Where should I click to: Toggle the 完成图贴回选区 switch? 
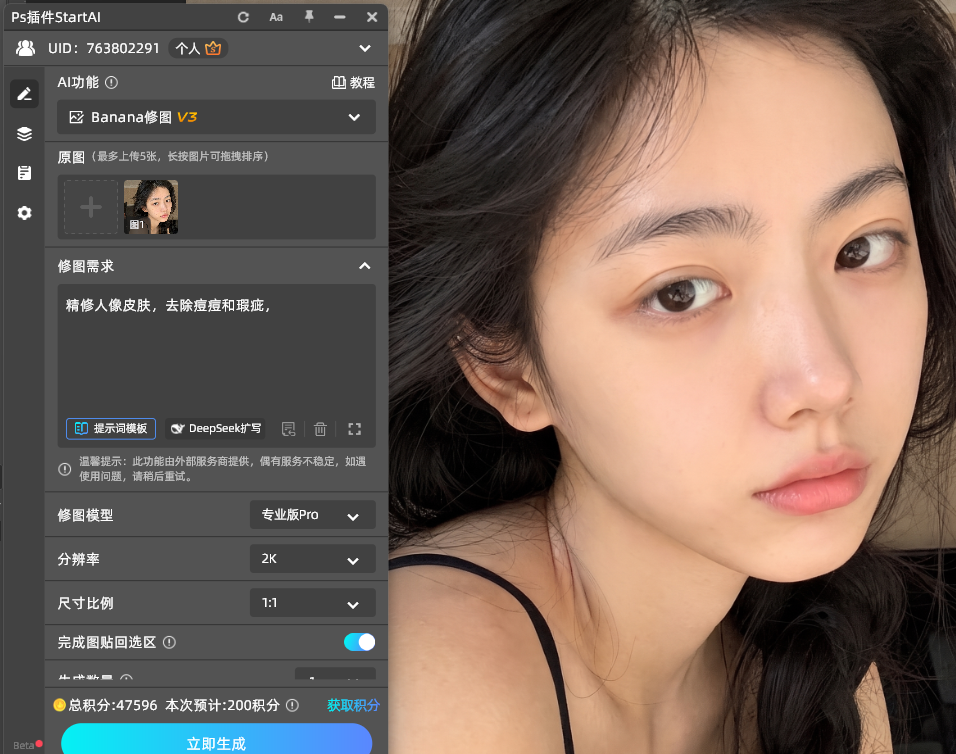tap(360, 642)
